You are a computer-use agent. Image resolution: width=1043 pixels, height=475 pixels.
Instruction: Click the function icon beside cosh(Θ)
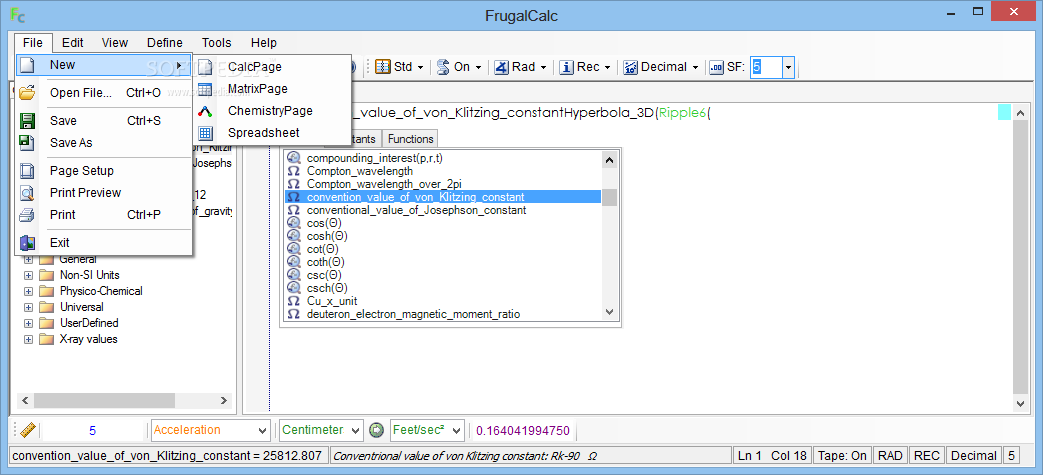click(x=293, y=236)
